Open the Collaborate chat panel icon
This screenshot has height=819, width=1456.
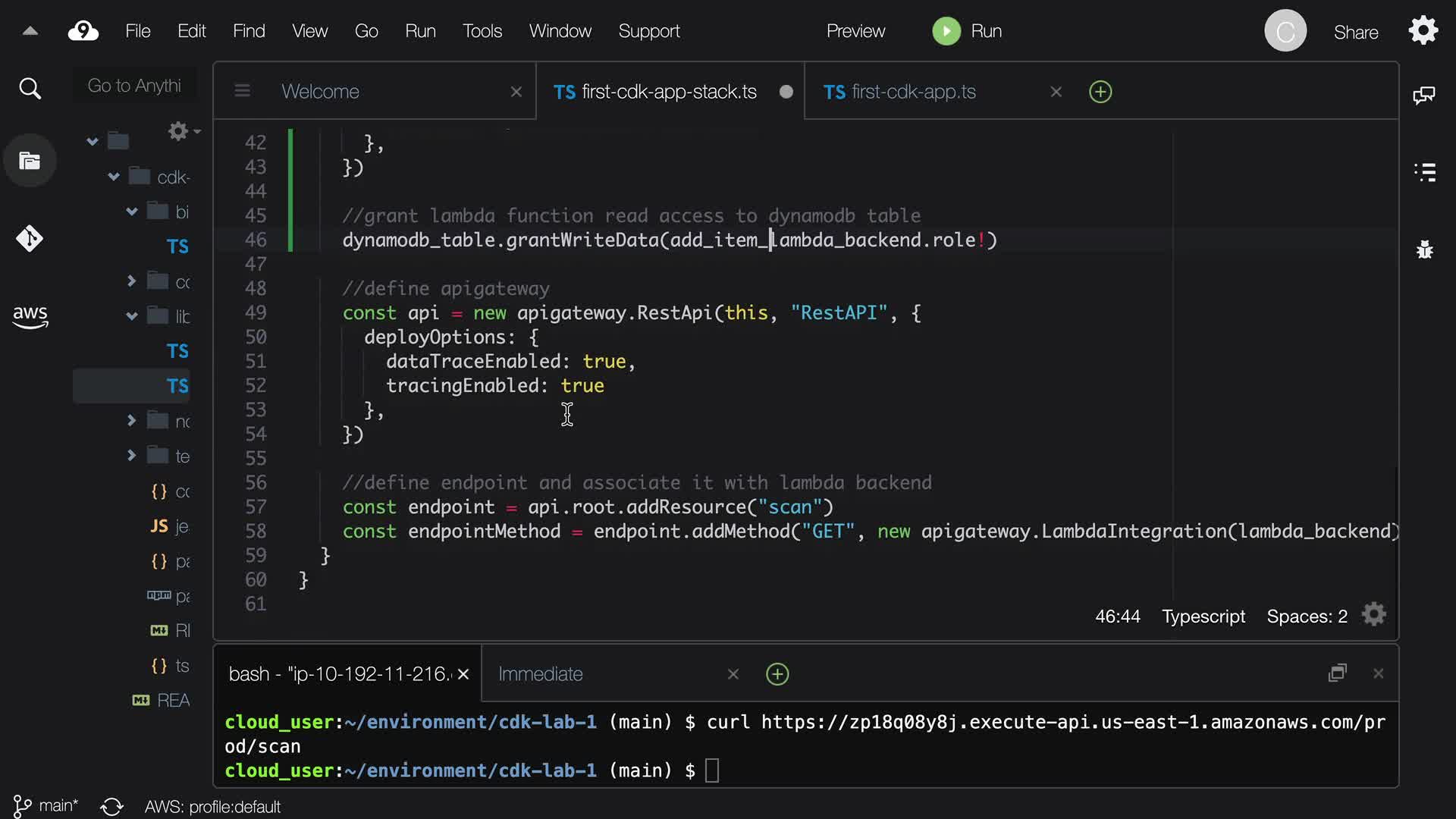click(x=1424, y=95)
